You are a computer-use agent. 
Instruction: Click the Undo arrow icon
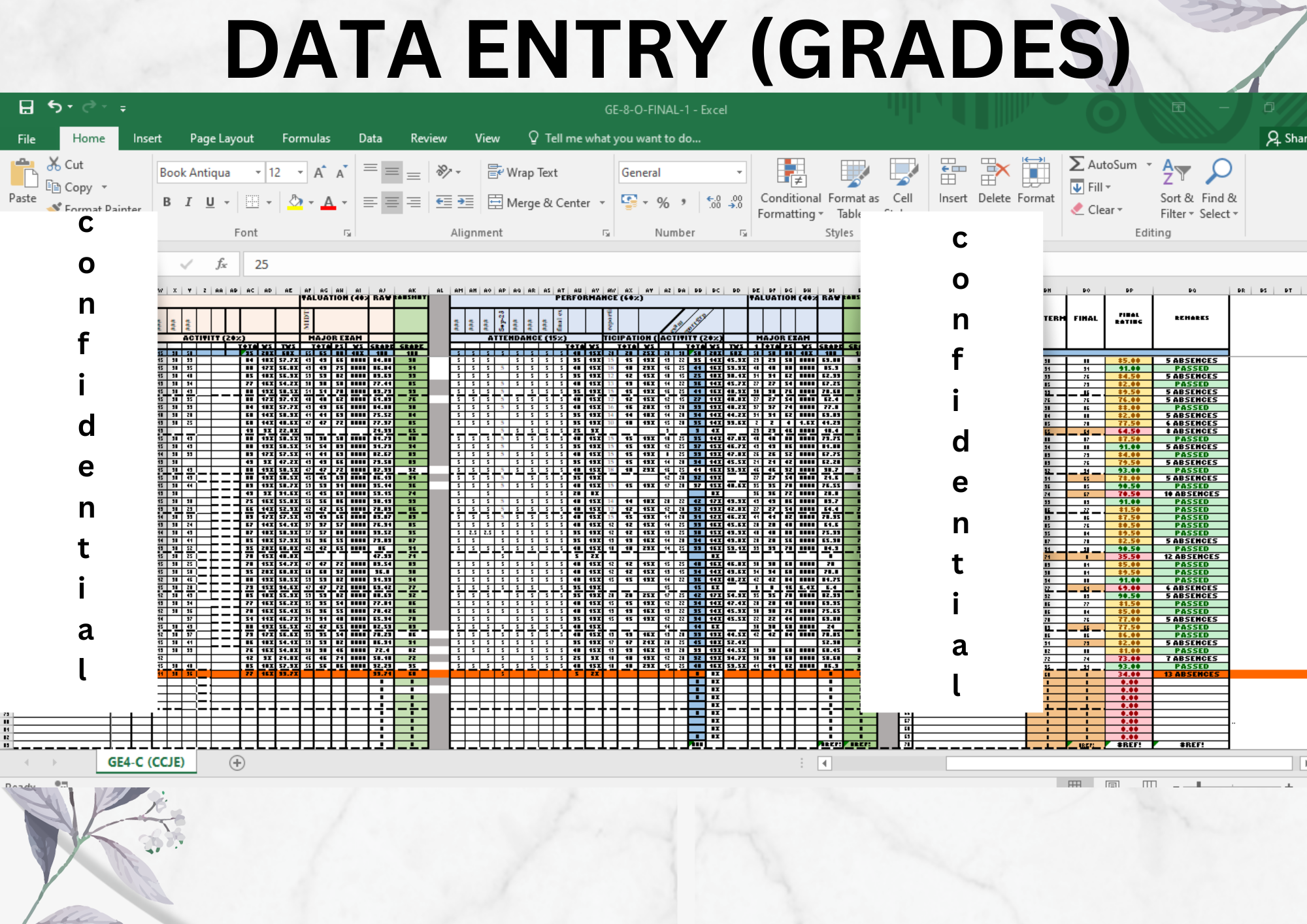tap(55, 107)
